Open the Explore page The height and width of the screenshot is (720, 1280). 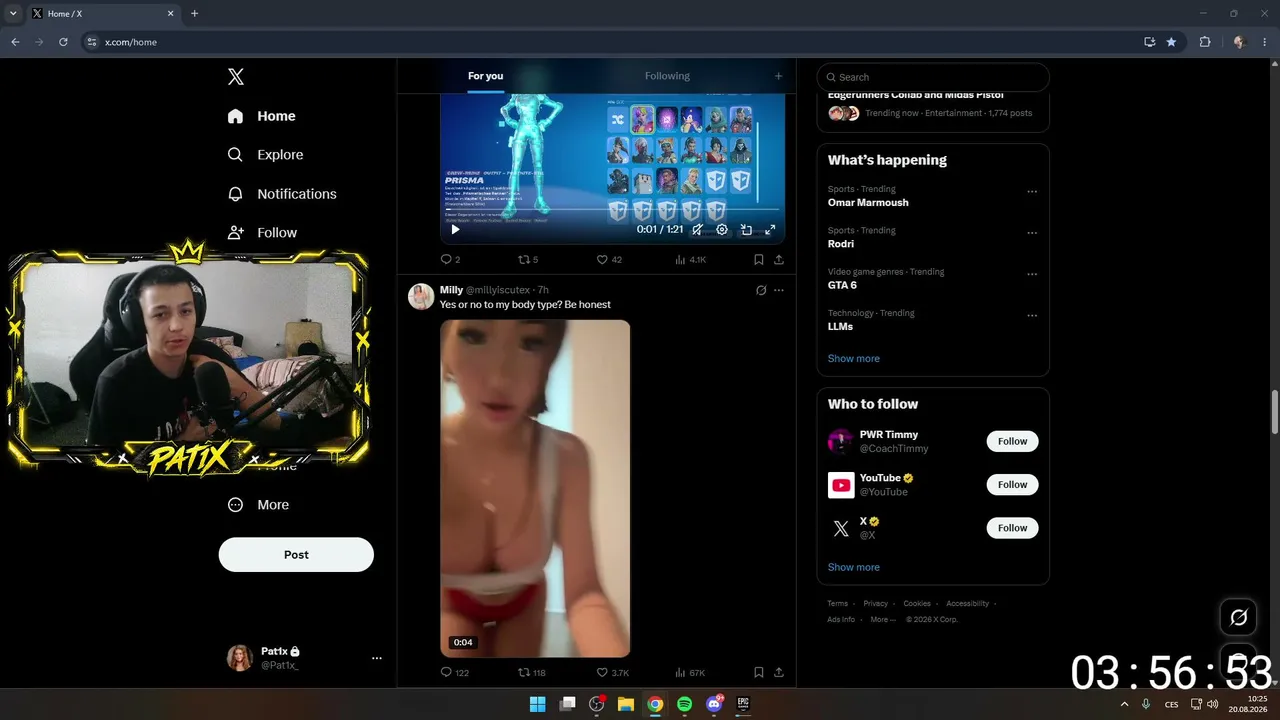(265, 155)
